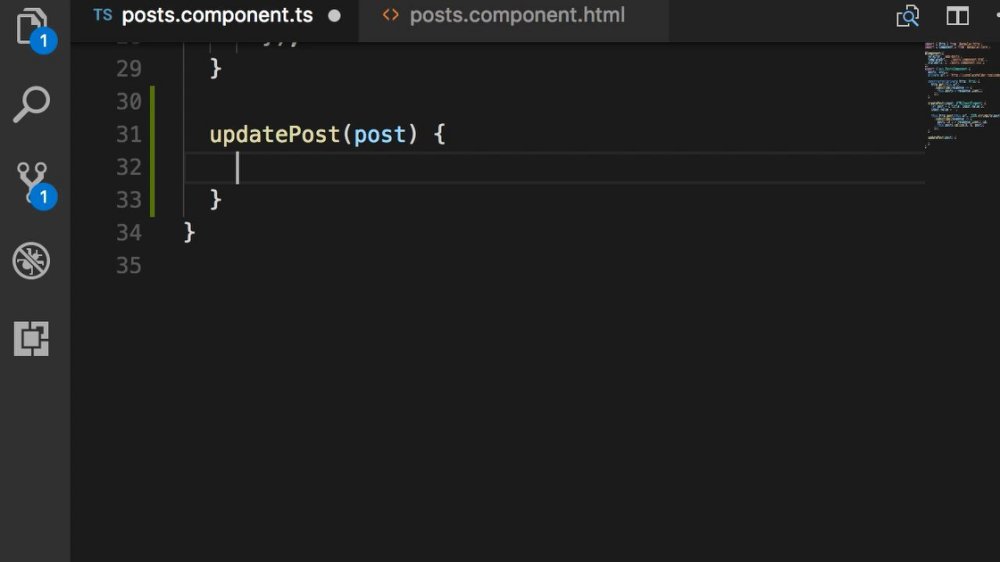Click the green change indicator beside line 32
Image resolution: width=1000 pixels, height=562 pixels.
[152, 168]
